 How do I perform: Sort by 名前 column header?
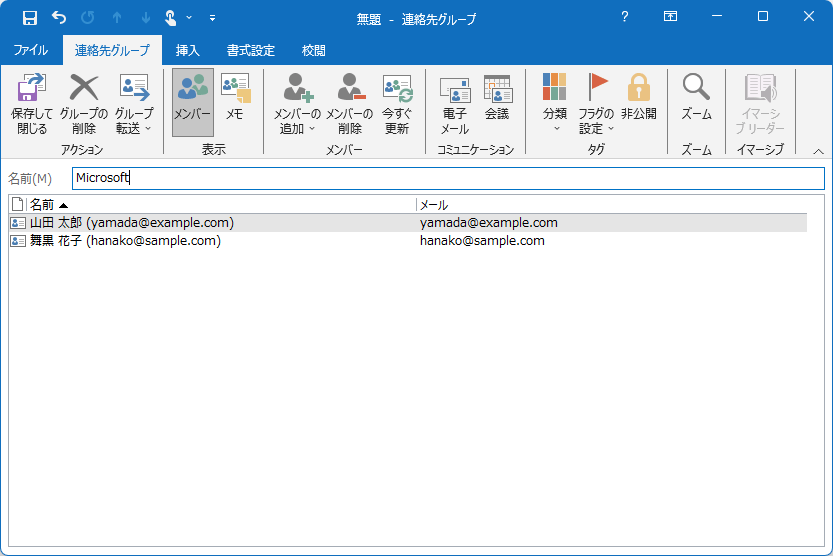[222, 204]
